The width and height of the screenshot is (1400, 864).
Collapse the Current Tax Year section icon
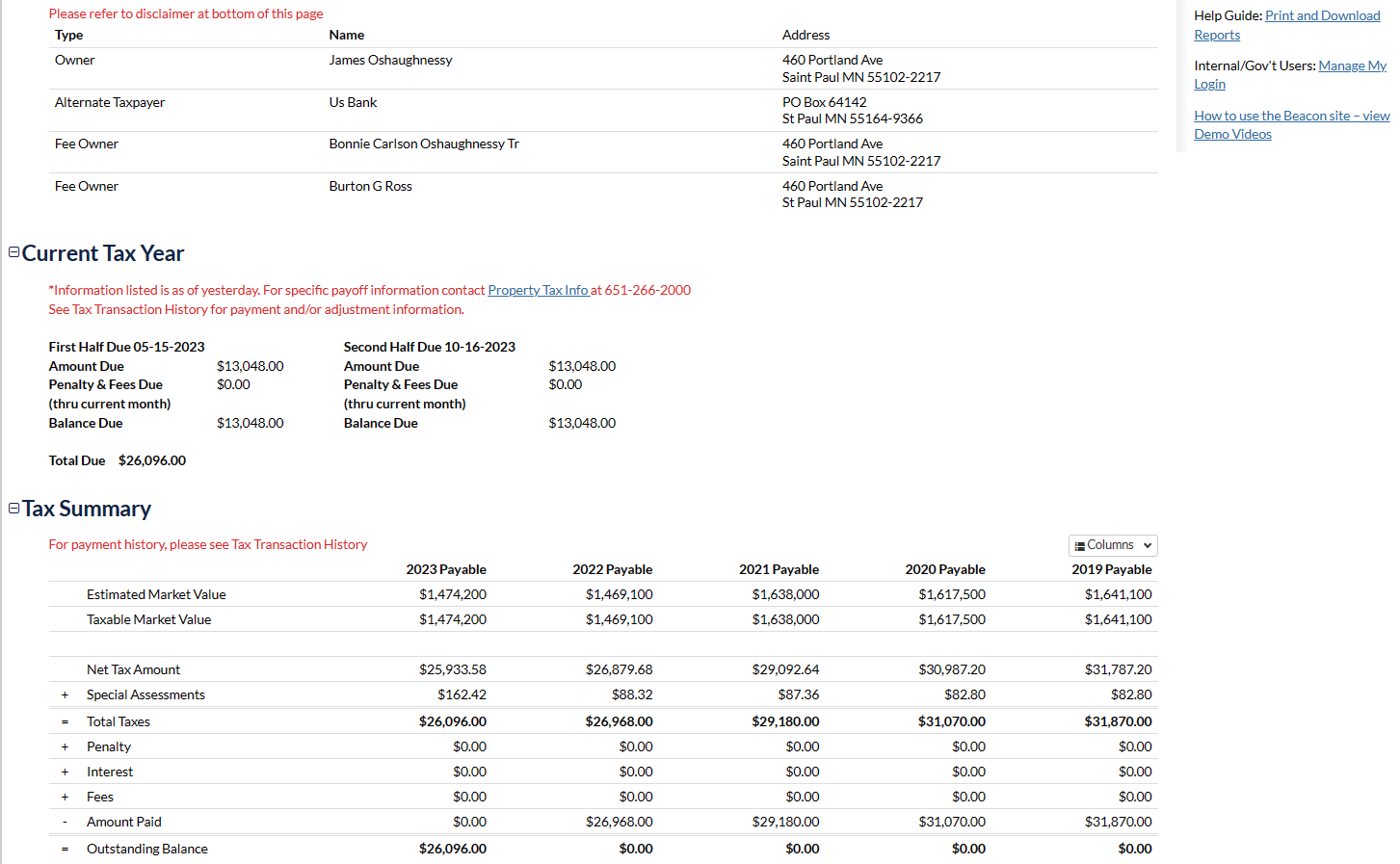[x=13, y=252]
